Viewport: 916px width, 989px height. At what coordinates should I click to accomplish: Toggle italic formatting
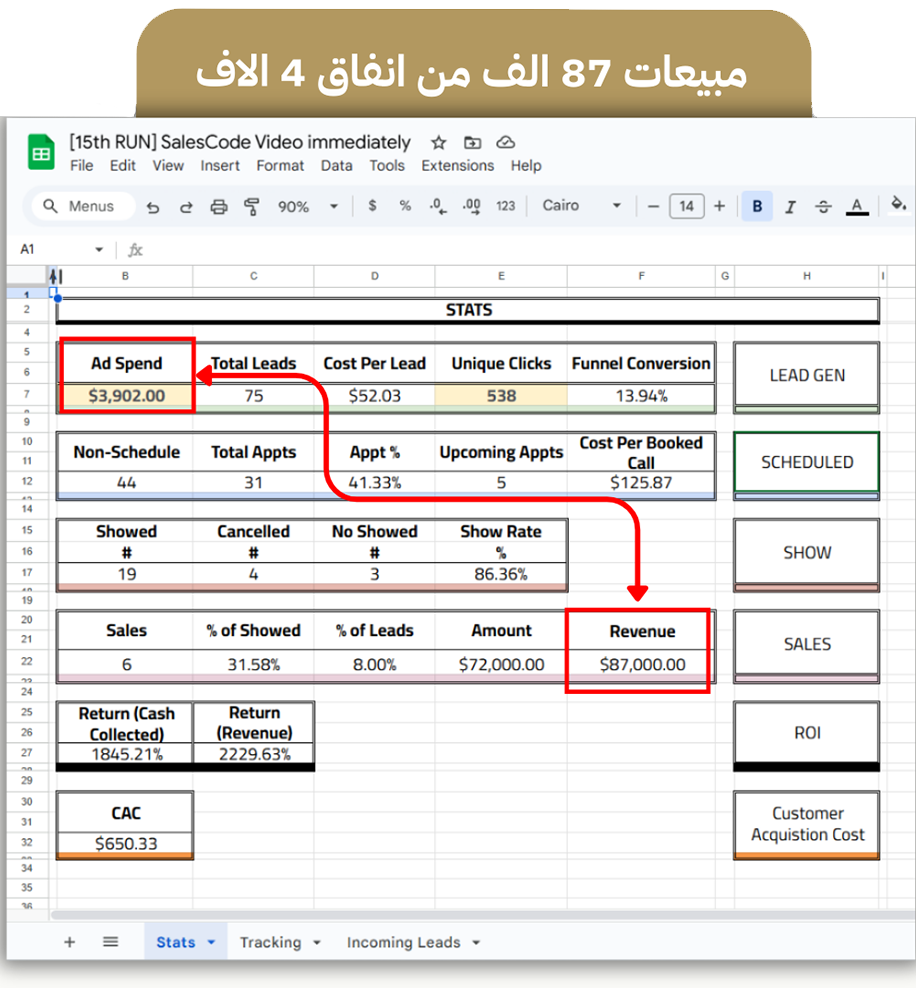pyautogui.click(x=790, y=207)
